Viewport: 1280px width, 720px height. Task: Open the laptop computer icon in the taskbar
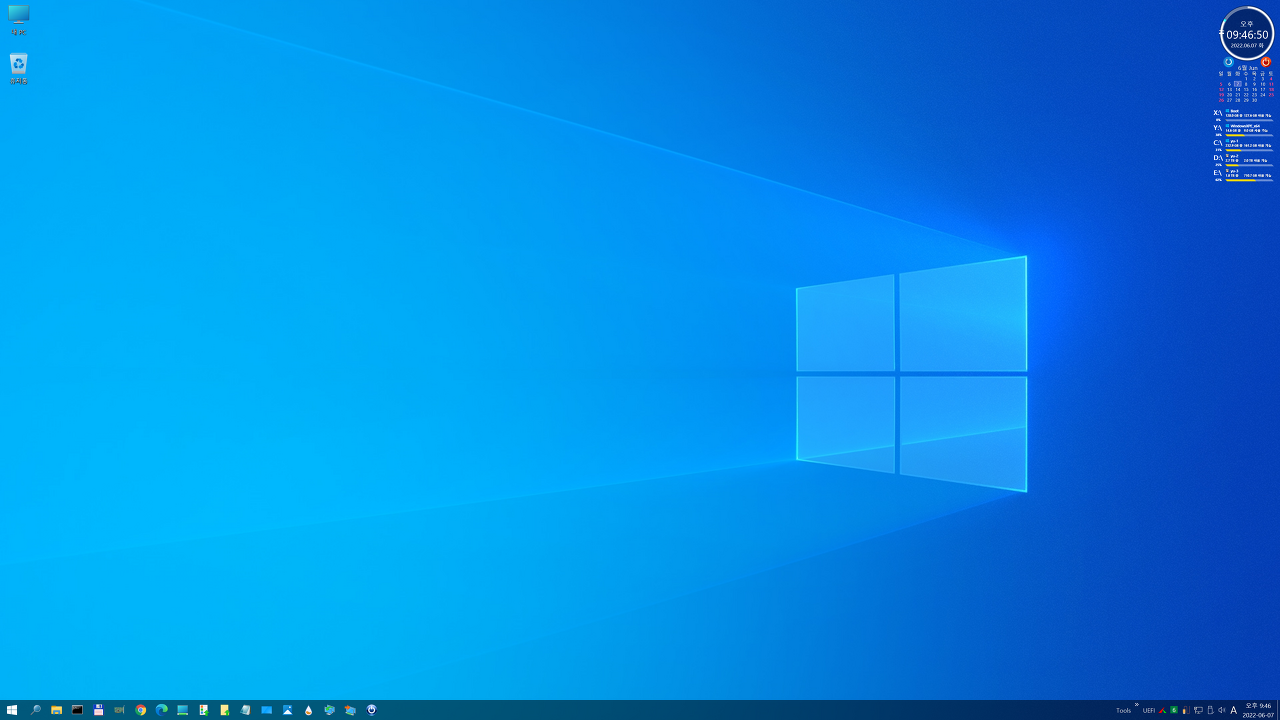point(183,710)
